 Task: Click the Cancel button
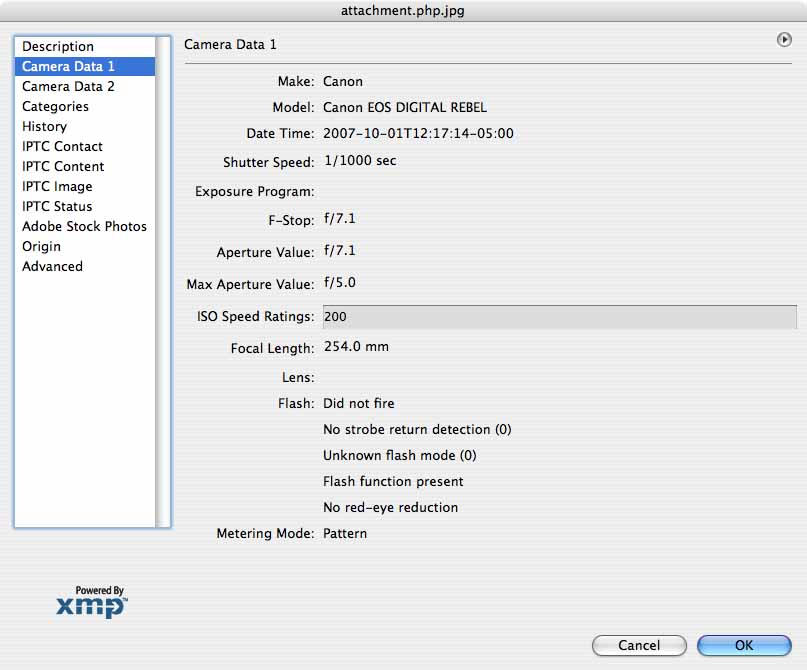(x=639, y=645)
